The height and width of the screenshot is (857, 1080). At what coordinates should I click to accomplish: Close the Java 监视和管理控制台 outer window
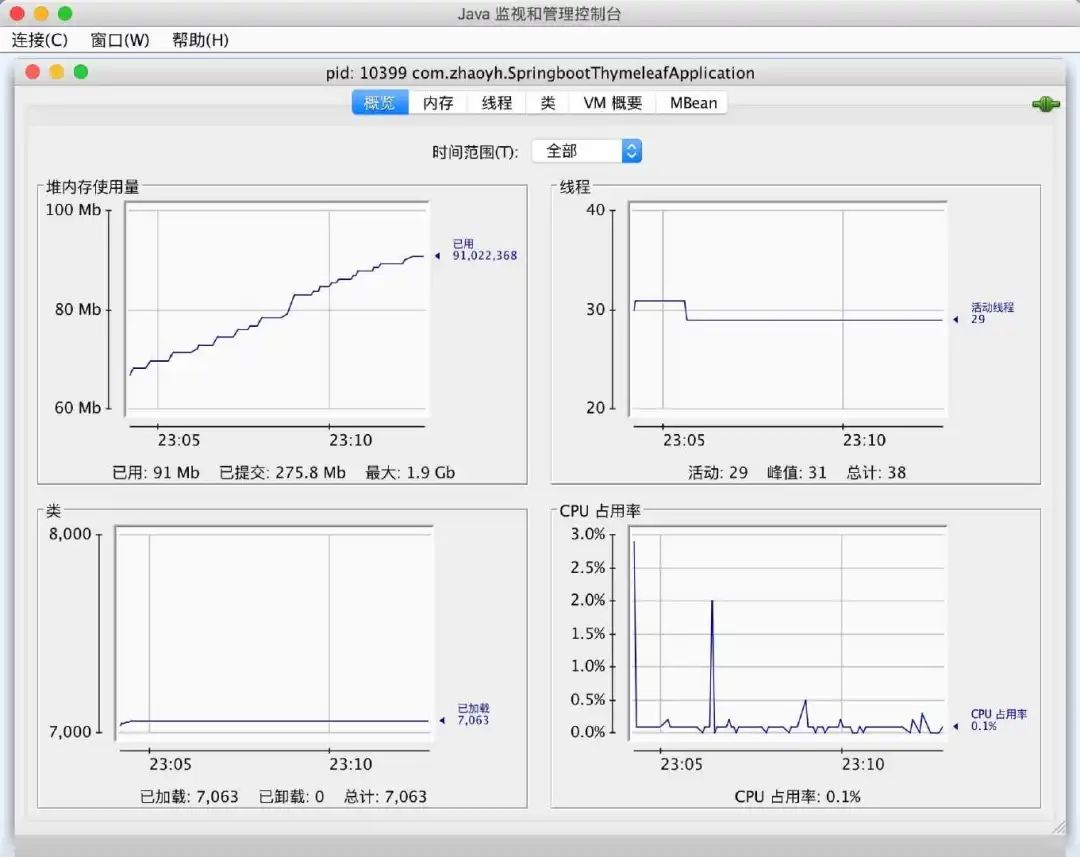point(17,13)
